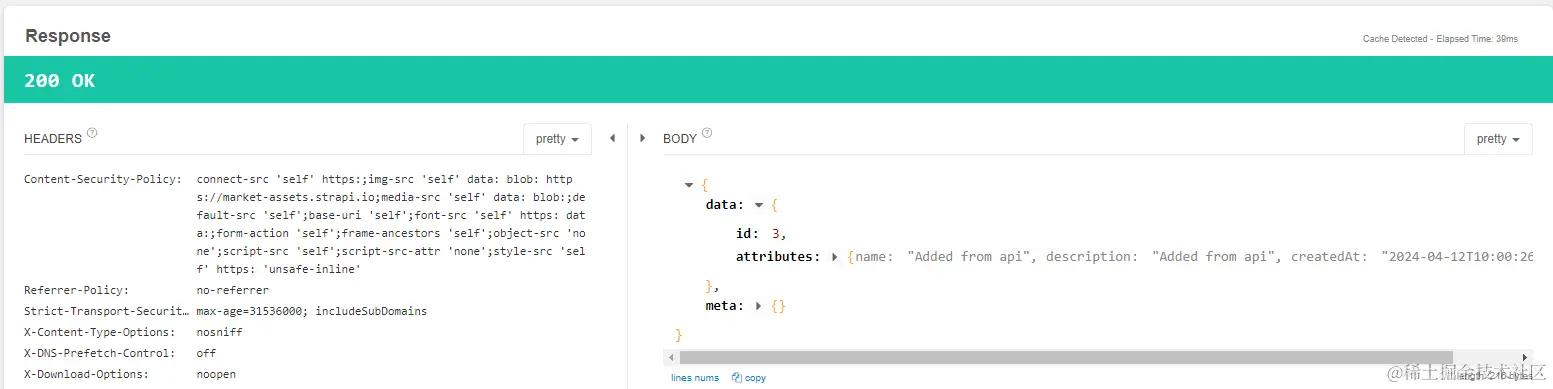
Task: Select the X-Download-Options header name
Action: point(86,374)
